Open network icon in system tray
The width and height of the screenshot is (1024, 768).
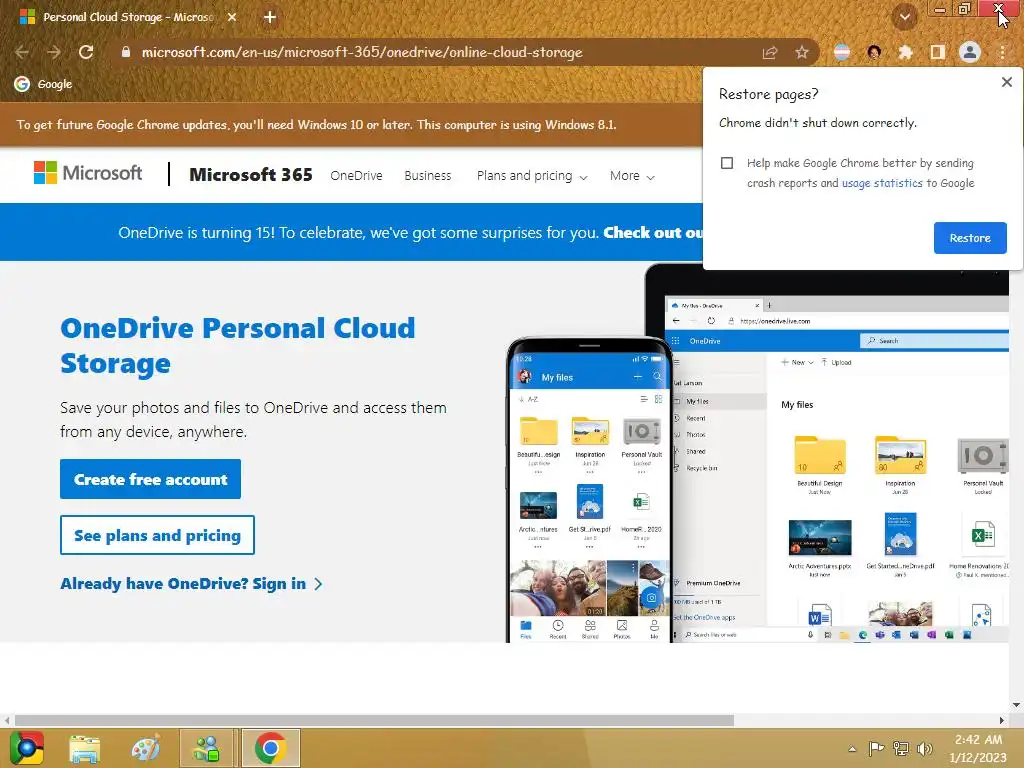901,749
